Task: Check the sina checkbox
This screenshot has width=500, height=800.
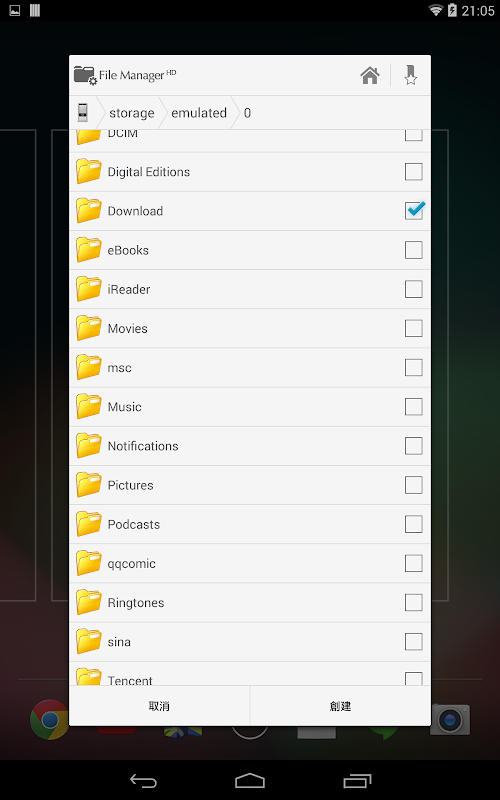Action: (x=414, y=641)
